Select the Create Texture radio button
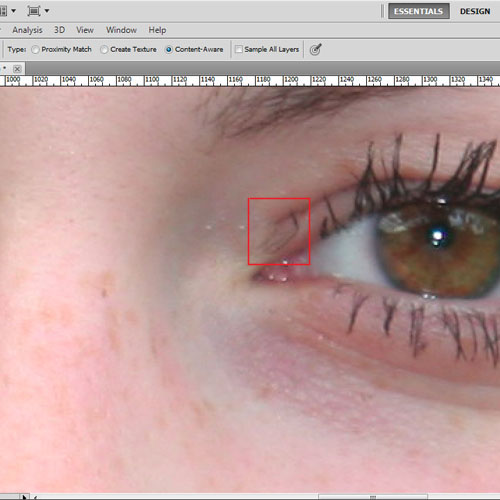This screenshot has height=500, width=500. (x=104, y=50)
